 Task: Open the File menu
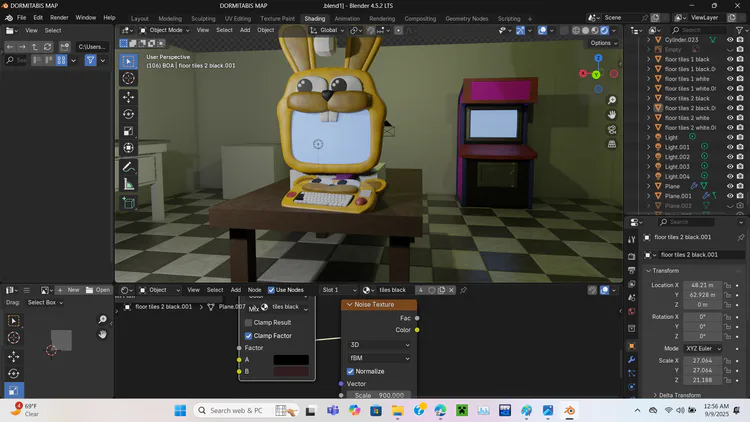(x=22, y=18)
